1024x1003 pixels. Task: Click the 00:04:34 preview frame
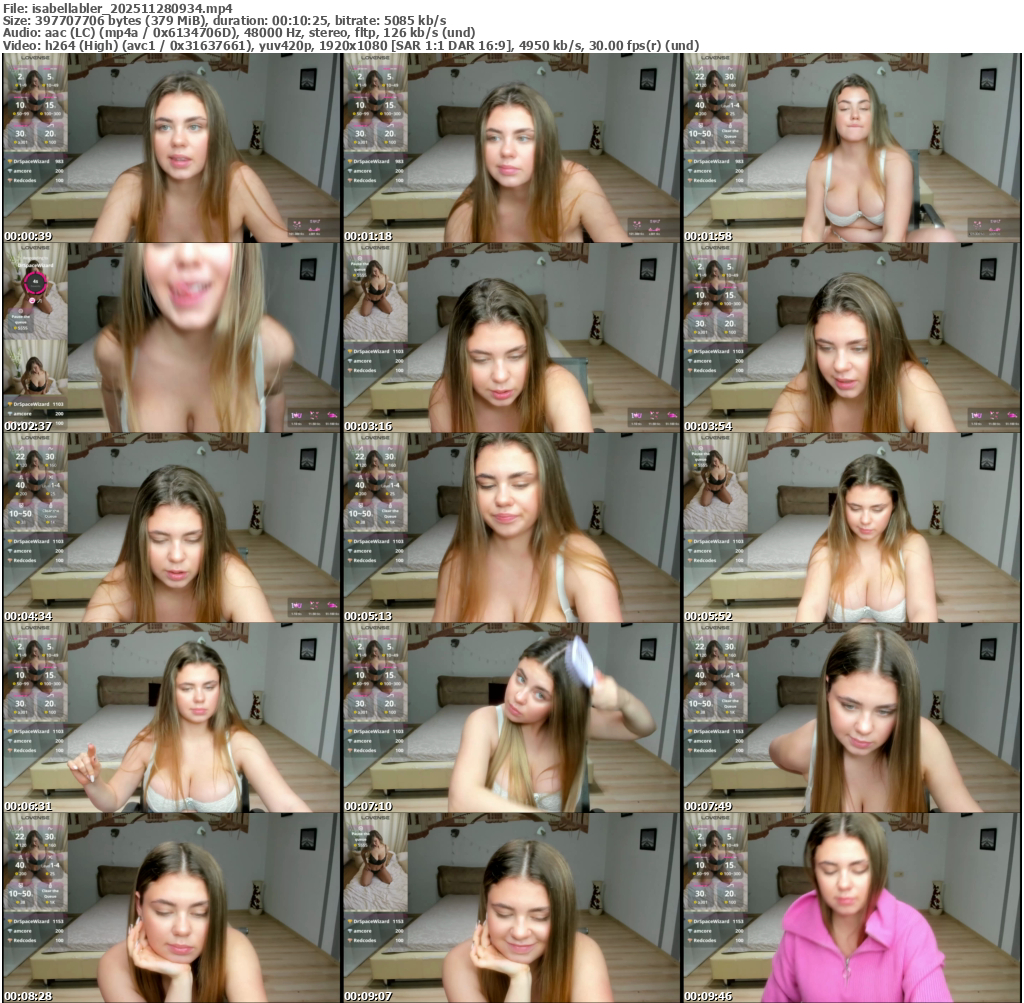coord(172,528)
